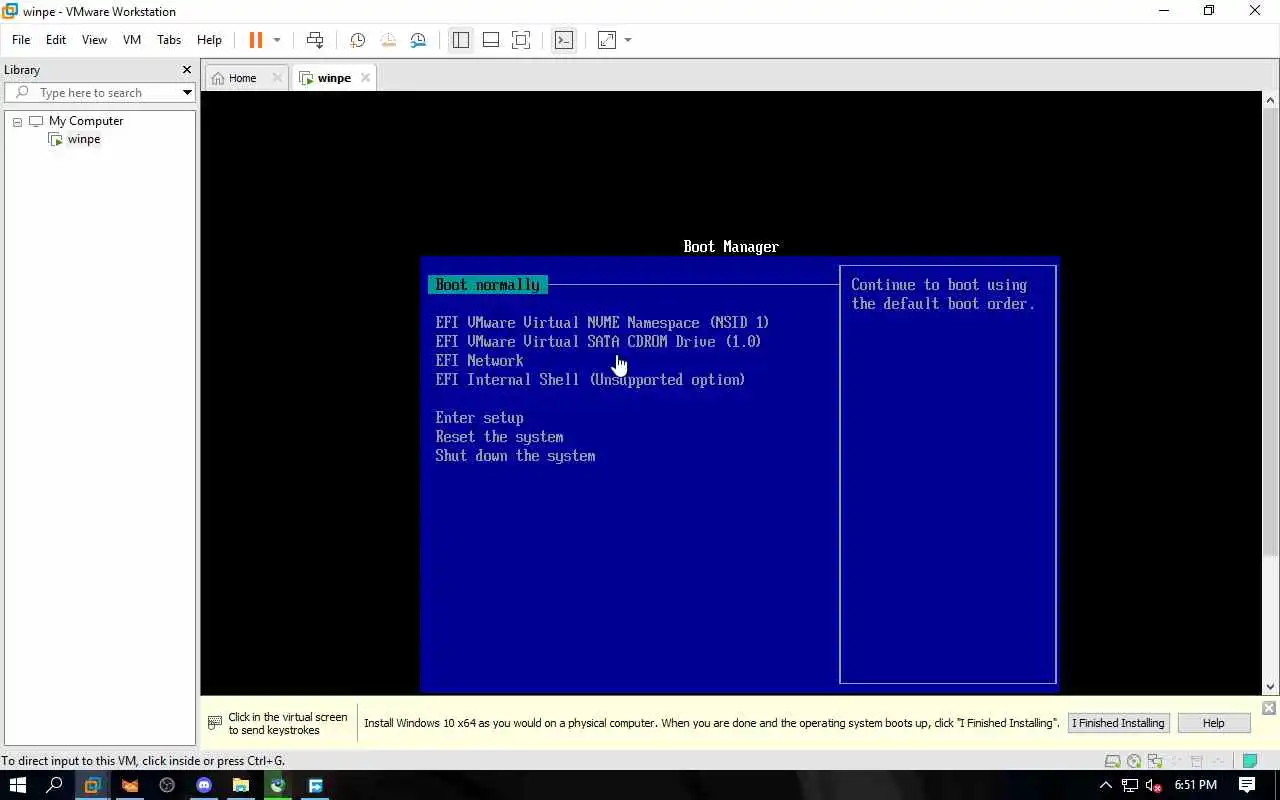The height and width of the screenshot is (800, 1280).
Task: Select the winpe VM in the library tree
Action: pos(84,139)
